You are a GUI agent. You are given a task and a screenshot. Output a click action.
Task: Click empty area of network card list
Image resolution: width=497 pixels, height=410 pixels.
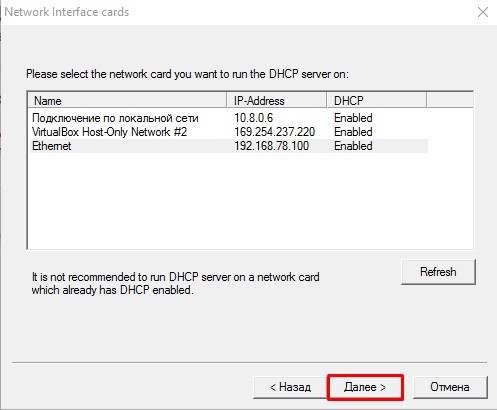pos(250,200)
